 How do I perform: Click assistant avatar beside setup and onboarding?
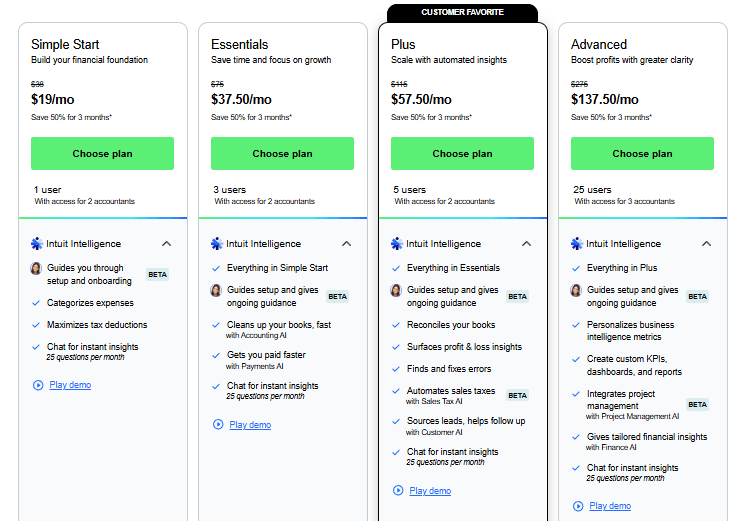36,269
